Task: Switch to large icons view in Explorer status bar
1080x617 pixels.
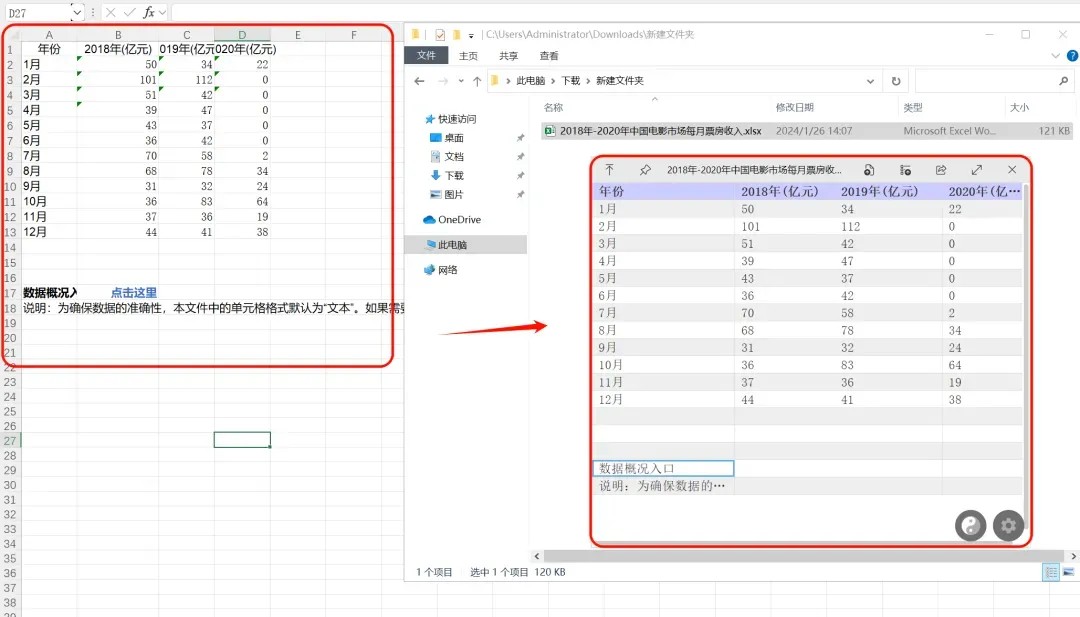Action: pyautogui.click(x=1068, y=572)
